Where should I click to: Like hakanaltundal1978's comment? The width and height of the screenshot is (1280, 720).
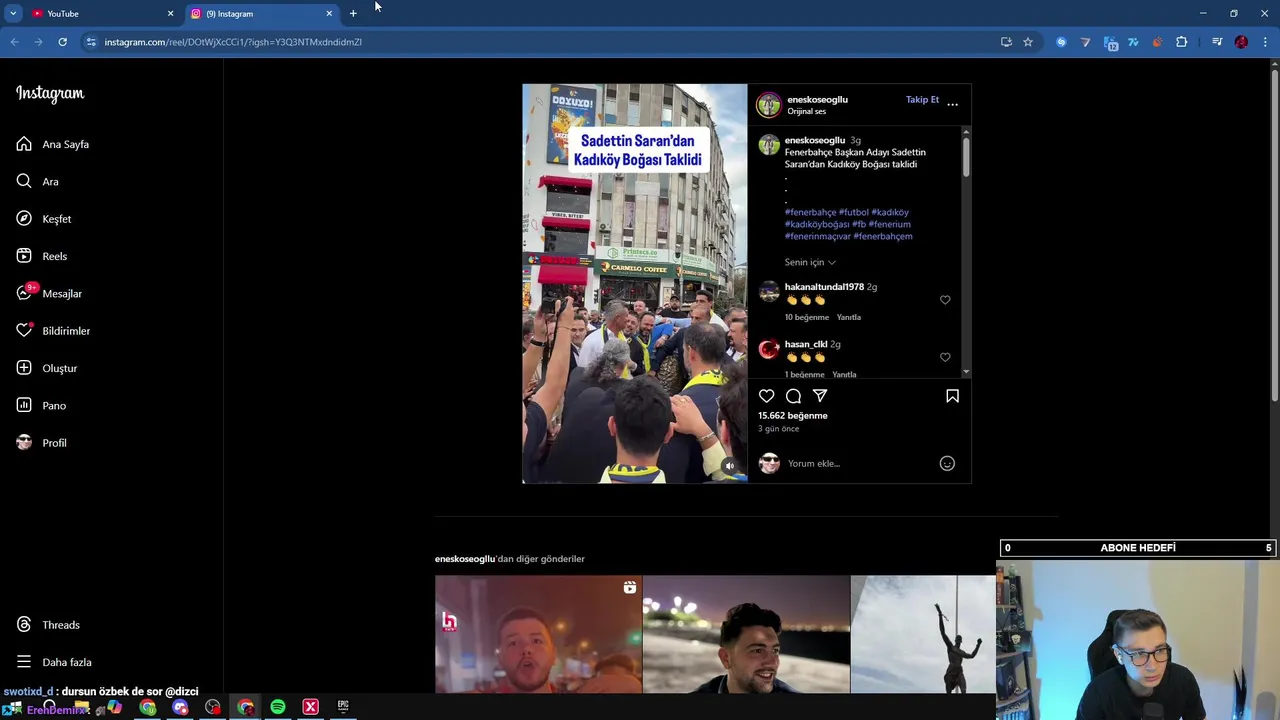click(x=945, y=300)
